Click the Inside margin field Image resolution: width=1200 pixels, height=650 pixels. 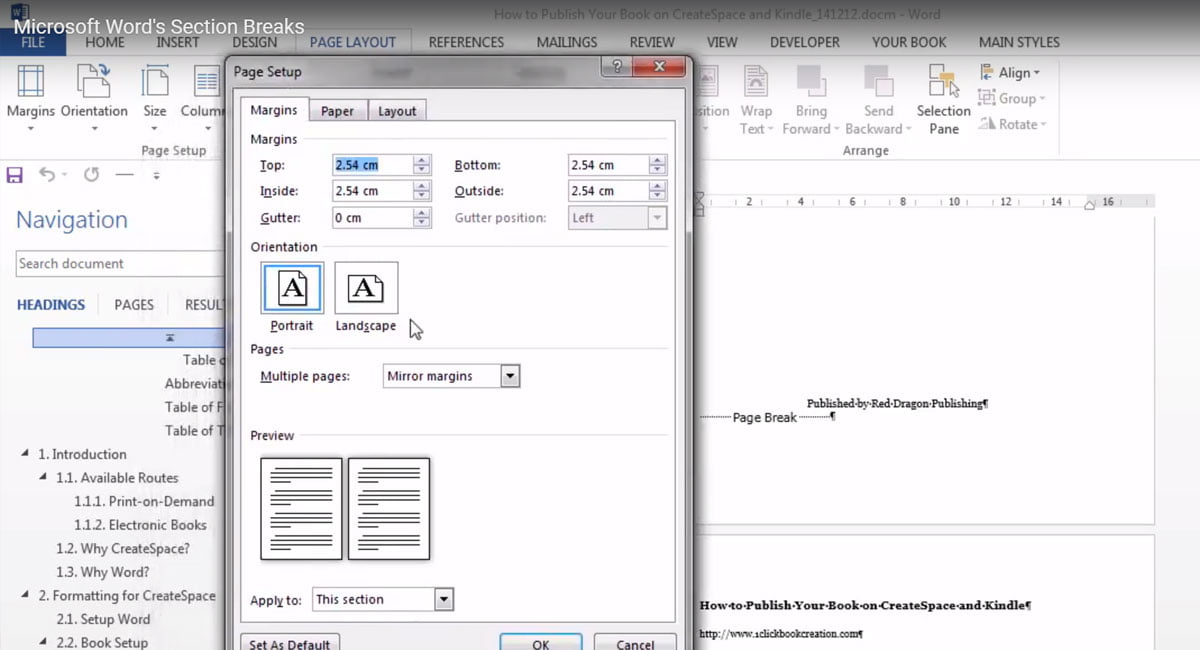coord(373,191)
